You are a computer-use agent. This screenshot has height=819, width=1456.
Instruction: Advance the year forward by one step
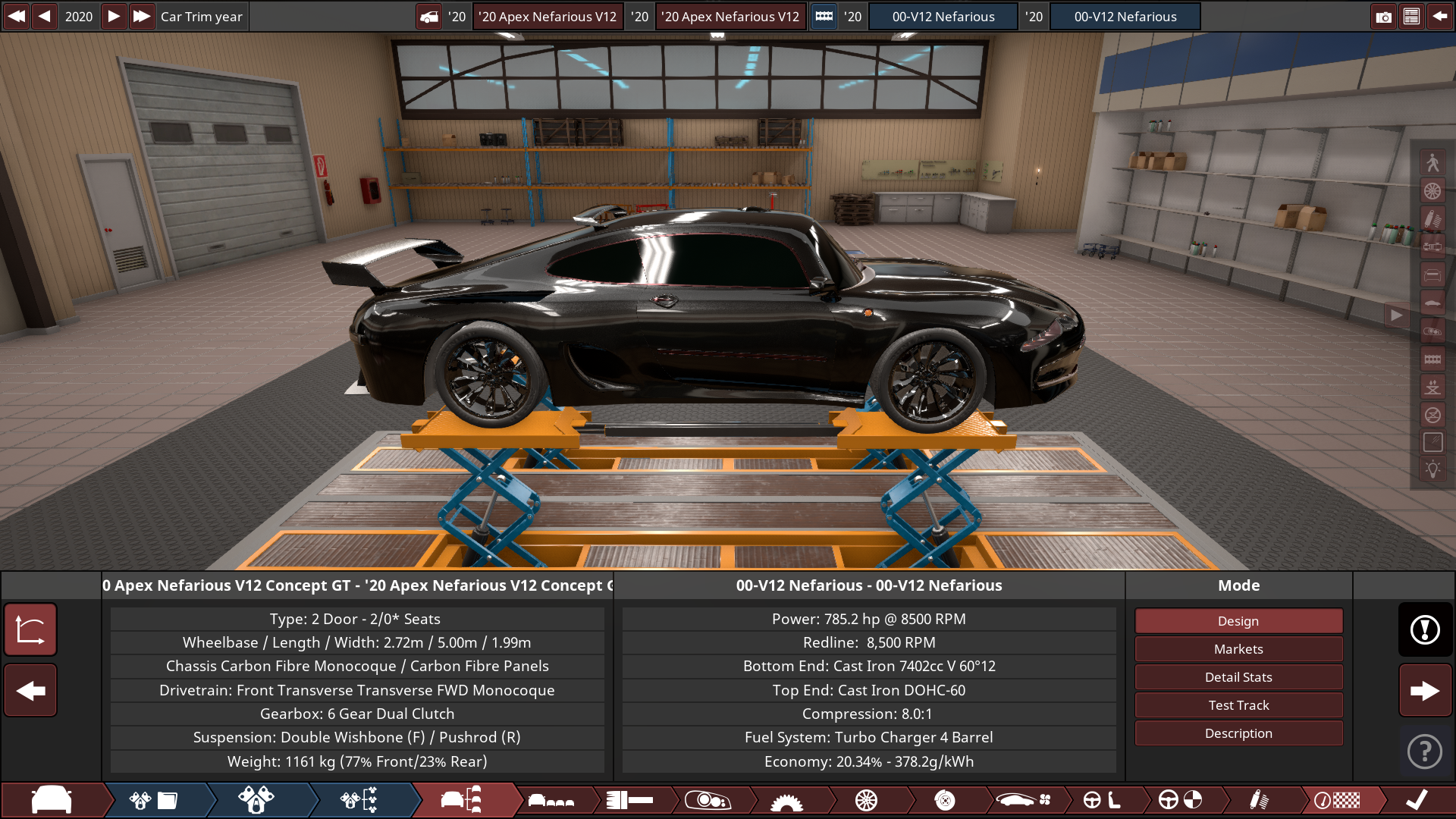pos(113,17)
